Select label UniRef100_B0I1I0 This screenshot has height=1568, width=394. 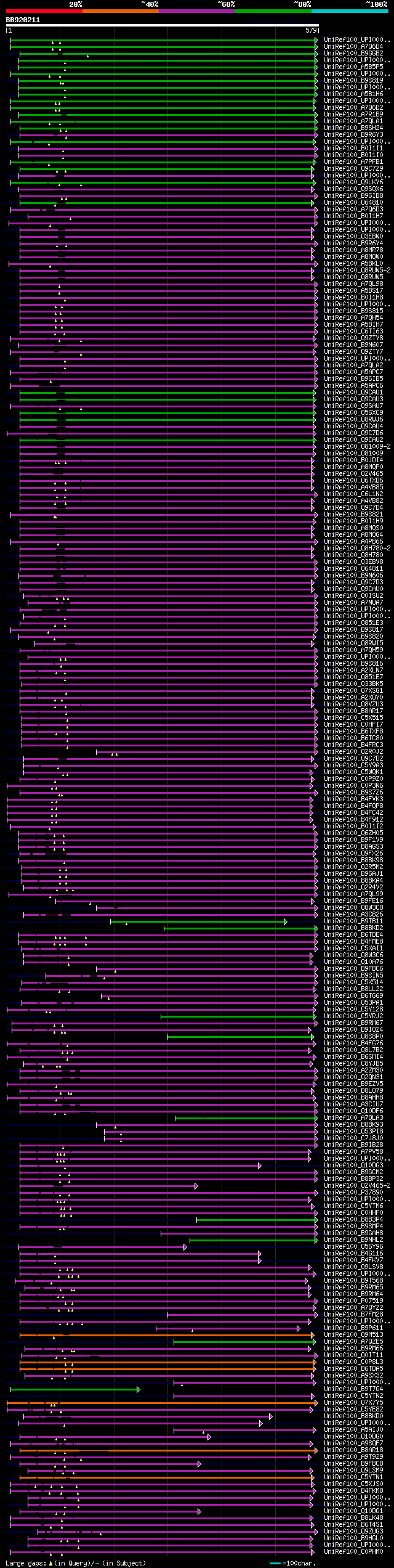pos(353,155)
